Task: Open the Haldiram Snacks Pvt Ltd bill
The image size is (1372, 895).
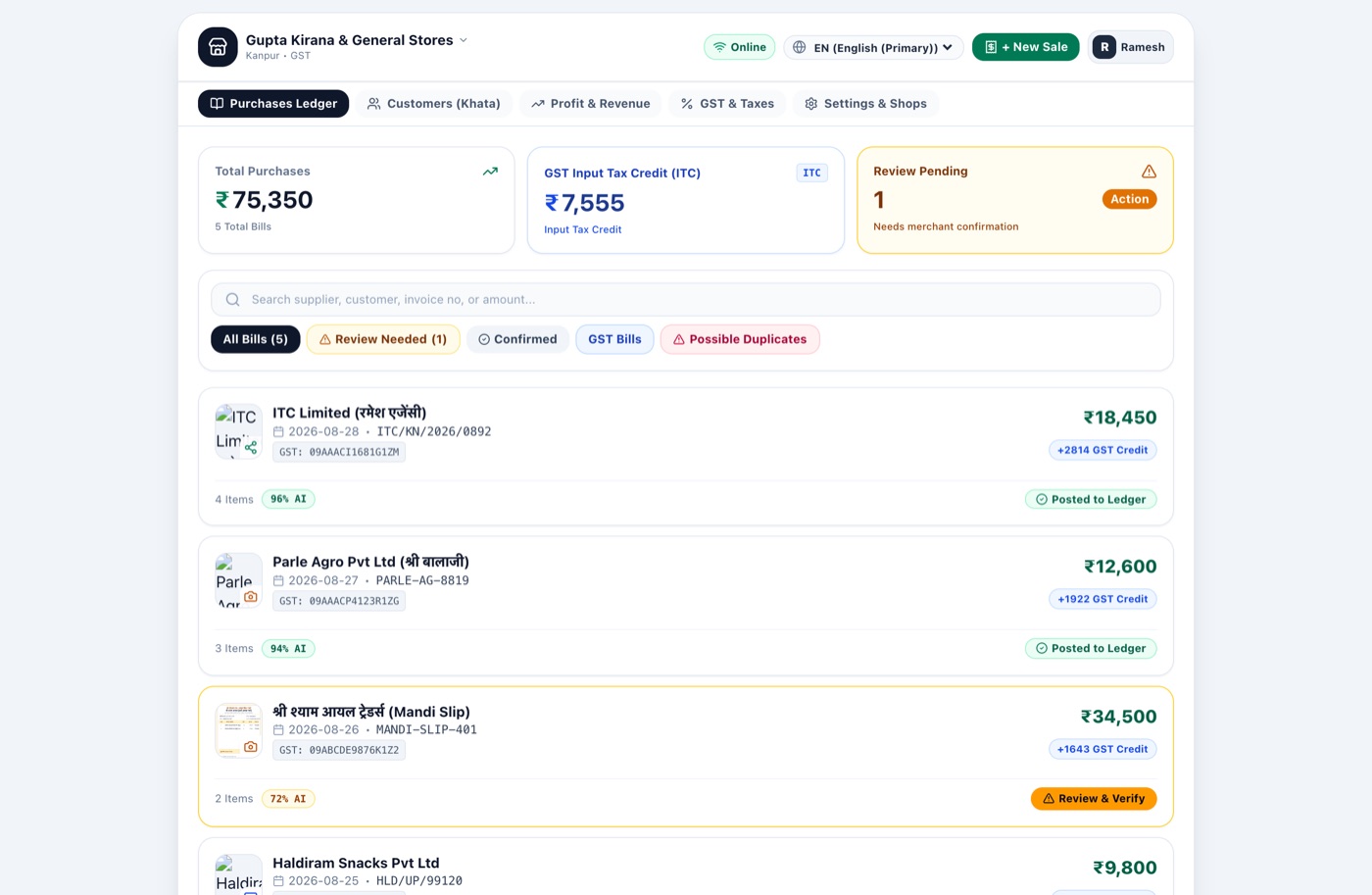Action: pyautogui.click(x=356, y=864)
